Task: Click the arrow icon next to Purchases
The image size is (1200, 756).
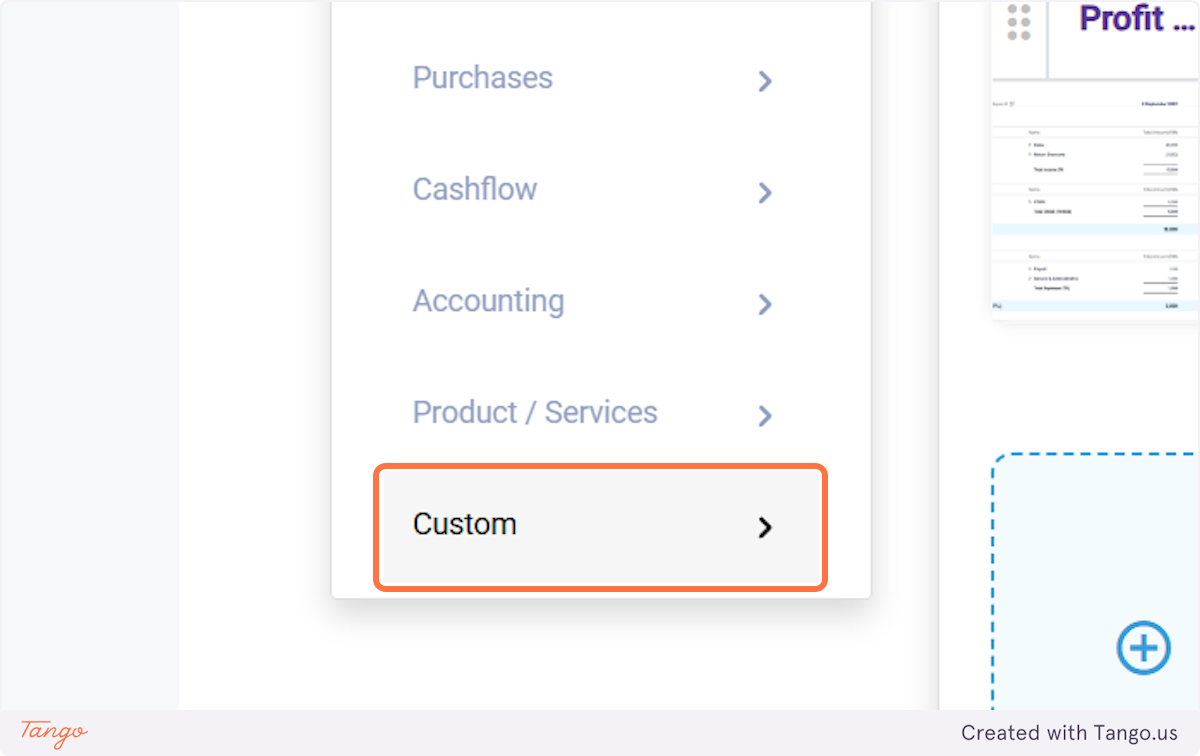Action: (x=765, y=81)
